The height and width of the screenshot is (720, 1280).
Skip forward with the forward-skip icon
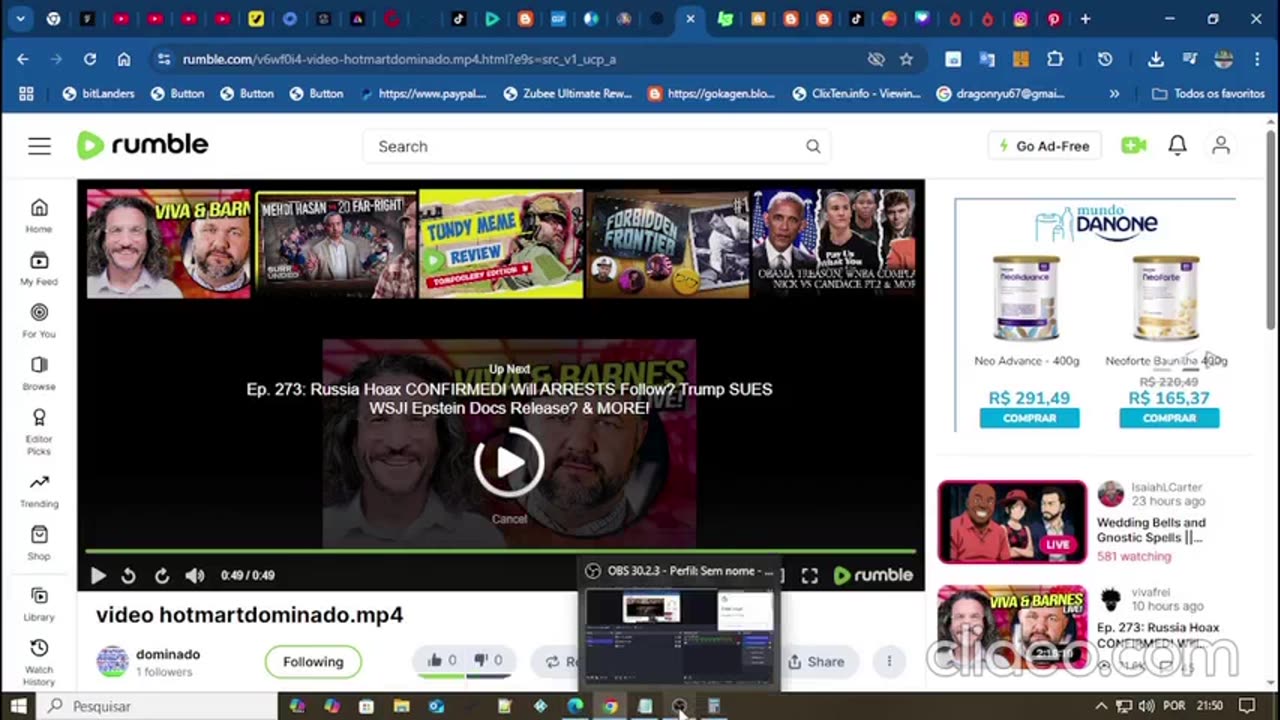pos(161,575)
